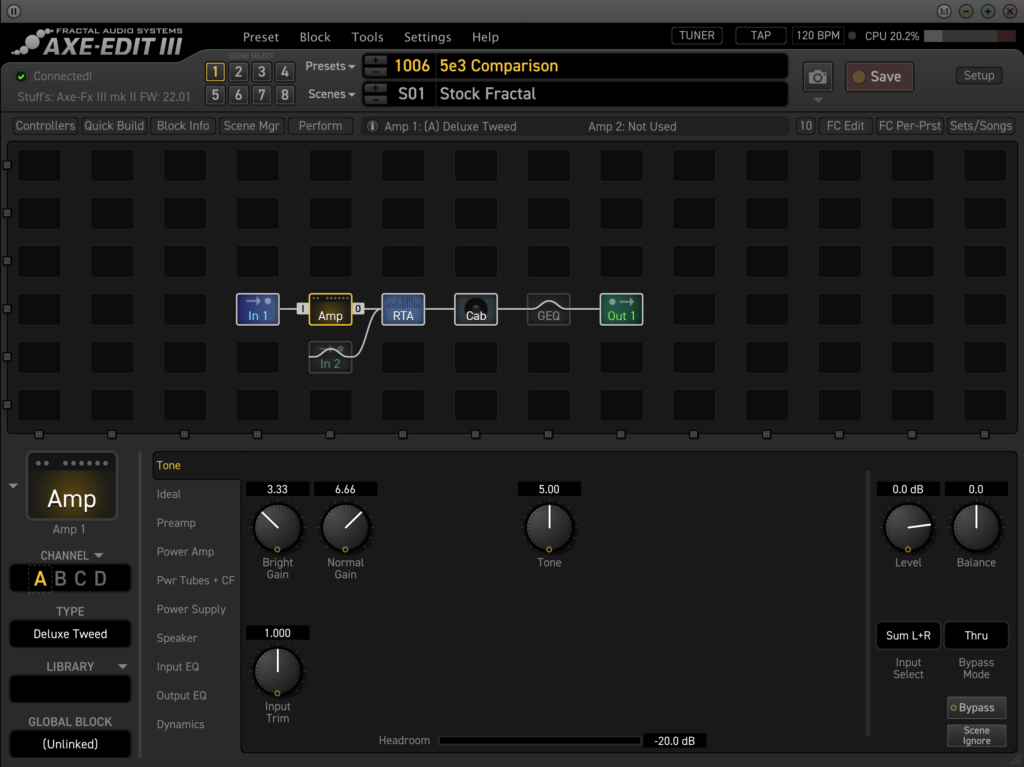Open the Scene Mgr
This screenshot has height=767, width=1024.
point(251,125)
